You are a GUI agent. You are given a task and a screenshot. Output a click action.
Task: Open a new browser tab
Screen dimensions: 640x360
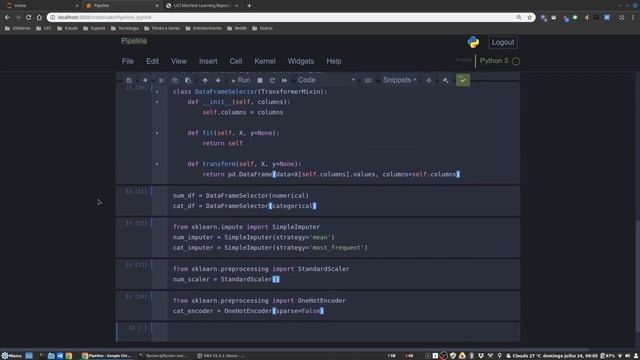point(249,6)
